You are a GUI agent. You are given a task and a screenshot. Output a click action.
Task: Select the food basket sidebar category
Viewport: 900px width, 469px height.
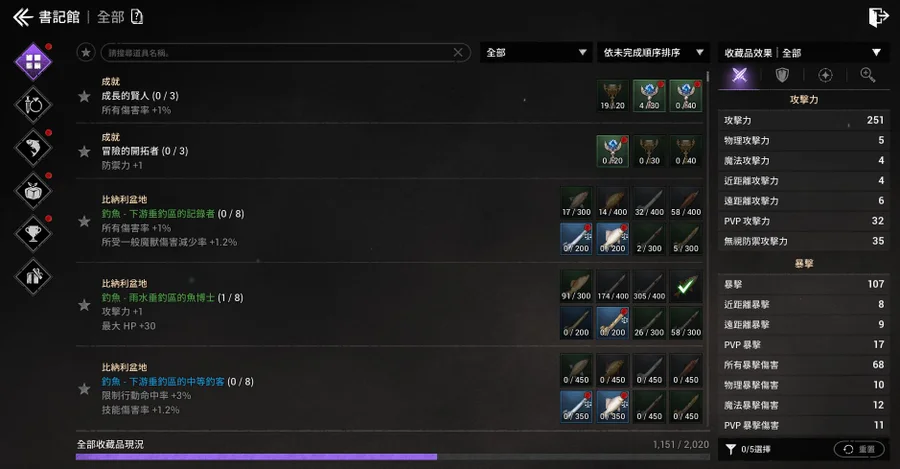[33, 191]
